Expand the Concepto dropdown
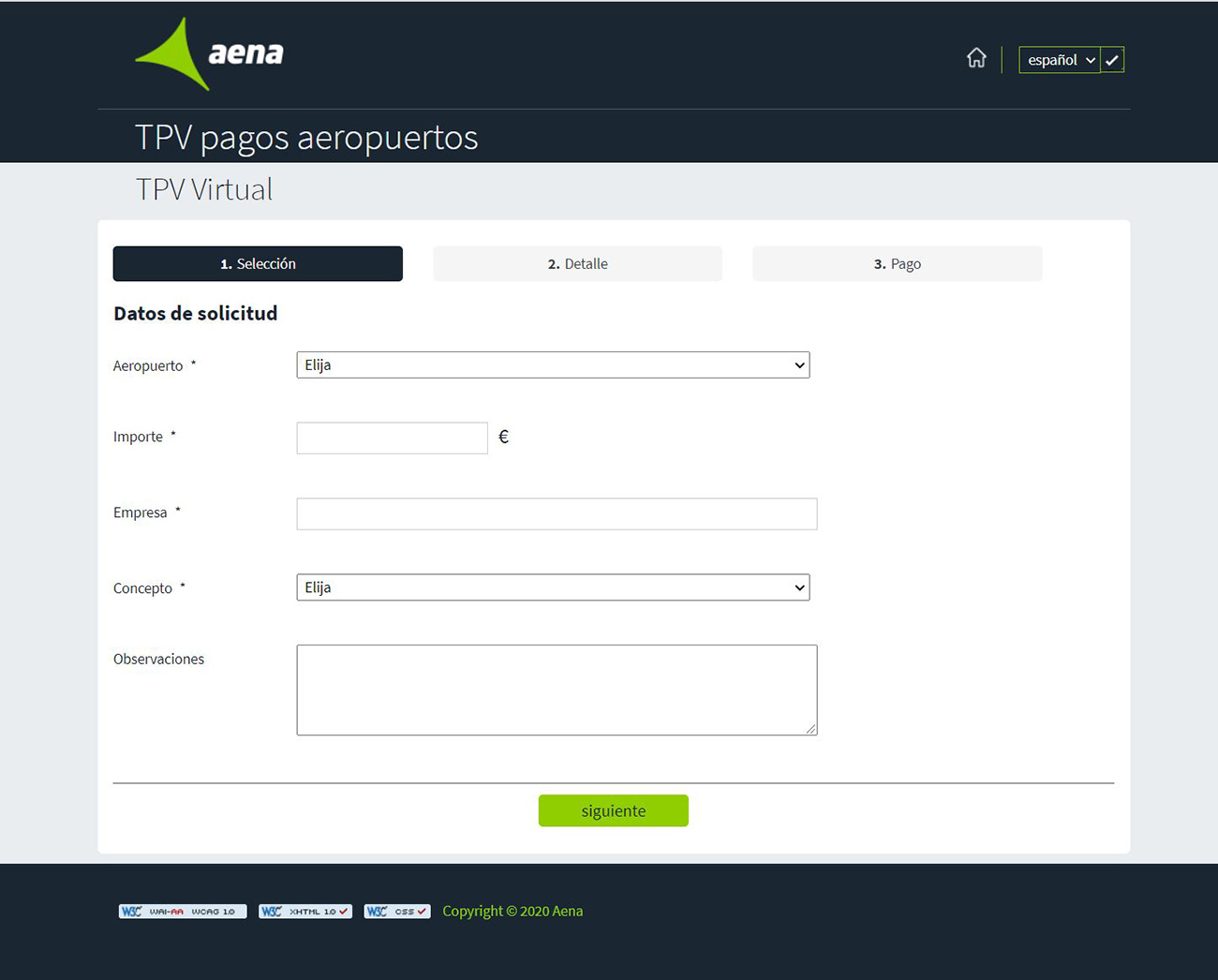Screen dimensions: 1218x980 553,587
